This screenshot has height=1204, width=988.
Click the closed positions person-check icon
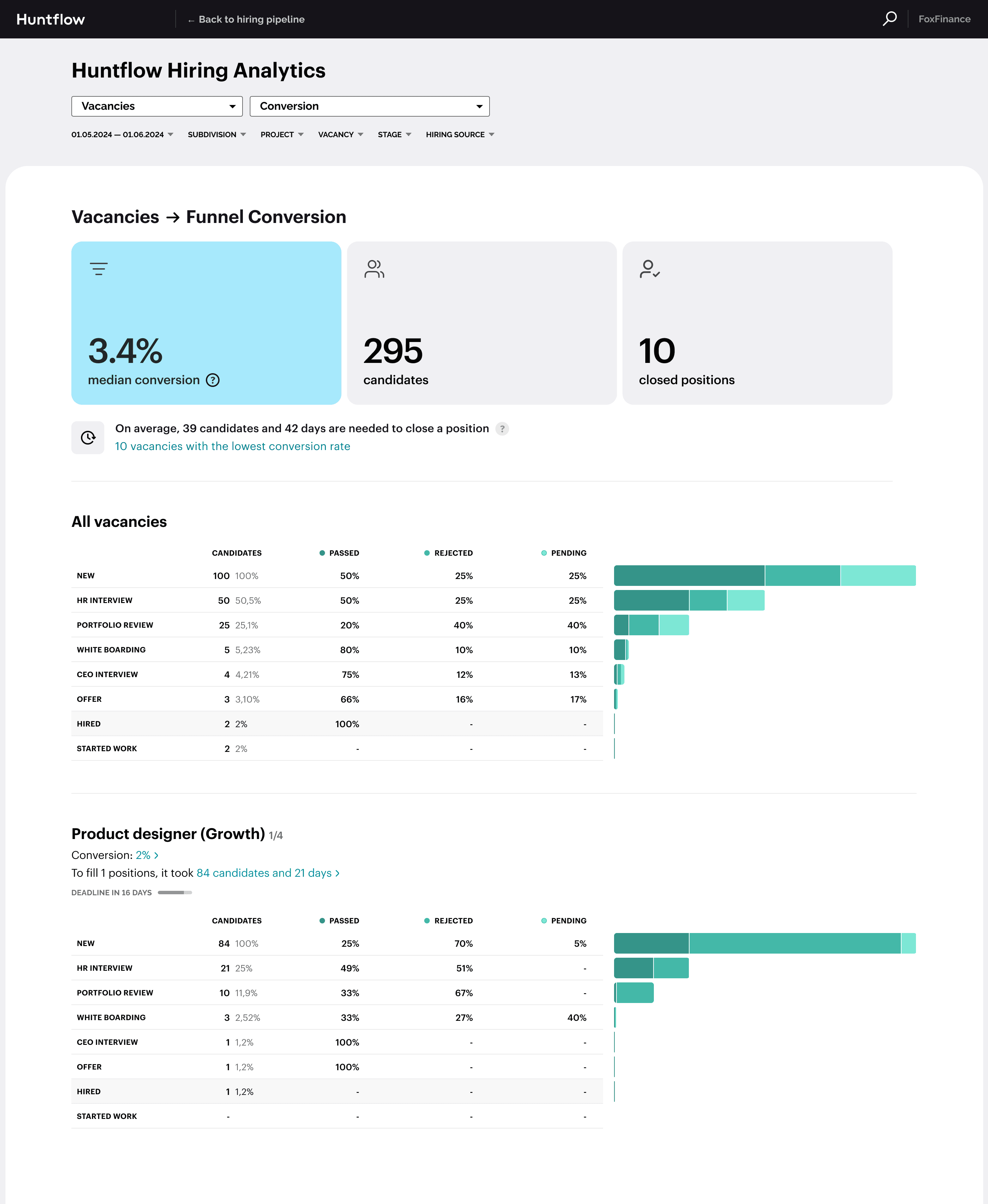click(x=649, y=269)
